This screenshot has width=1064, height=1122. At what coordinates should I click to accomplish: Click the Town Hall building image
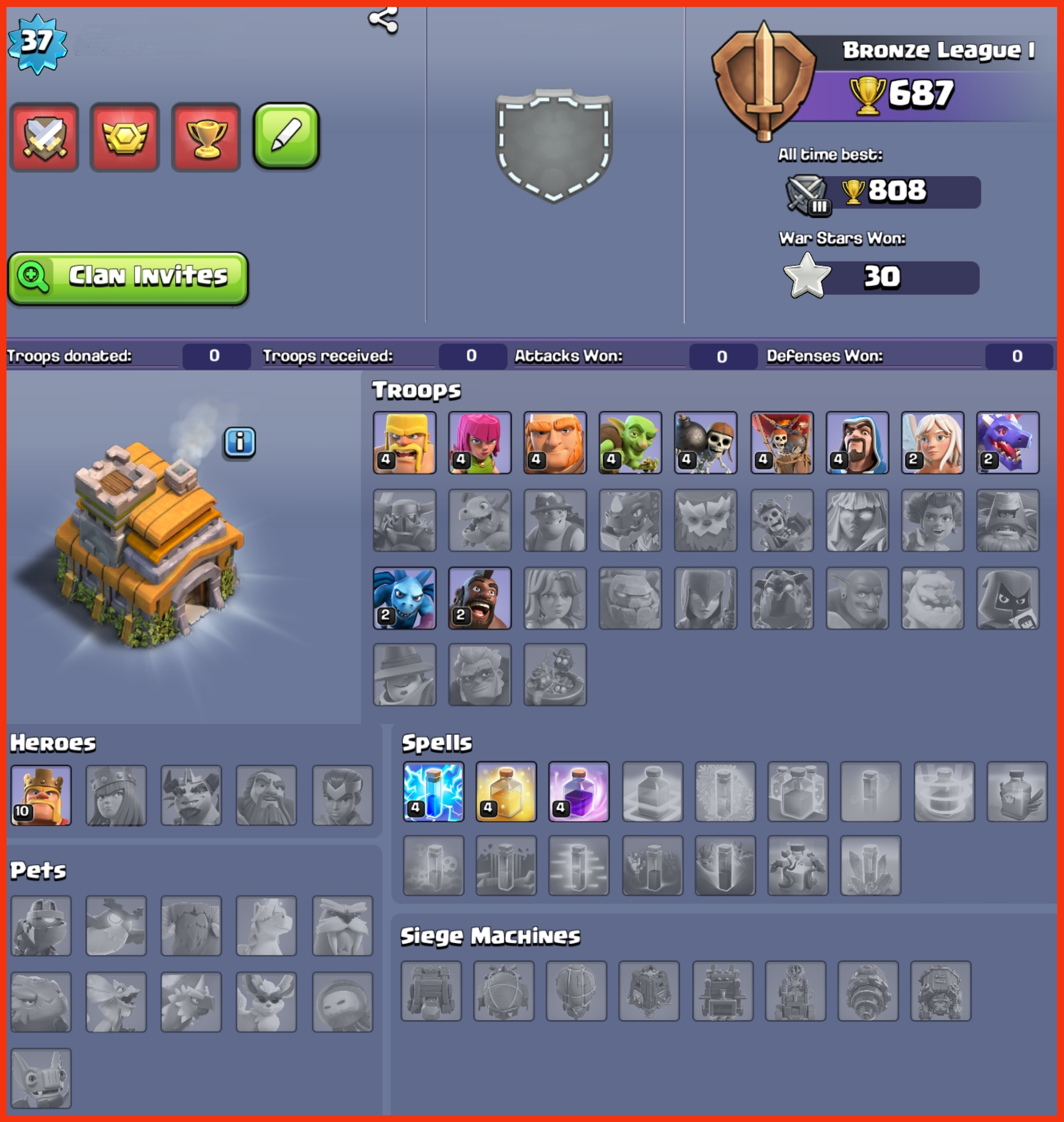(x=149, y=544)
